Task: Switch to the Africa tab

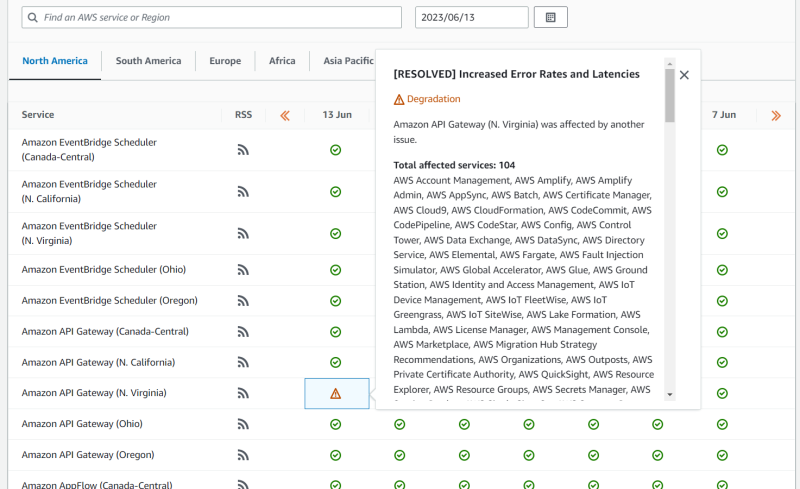Action: tap(282, 61)
